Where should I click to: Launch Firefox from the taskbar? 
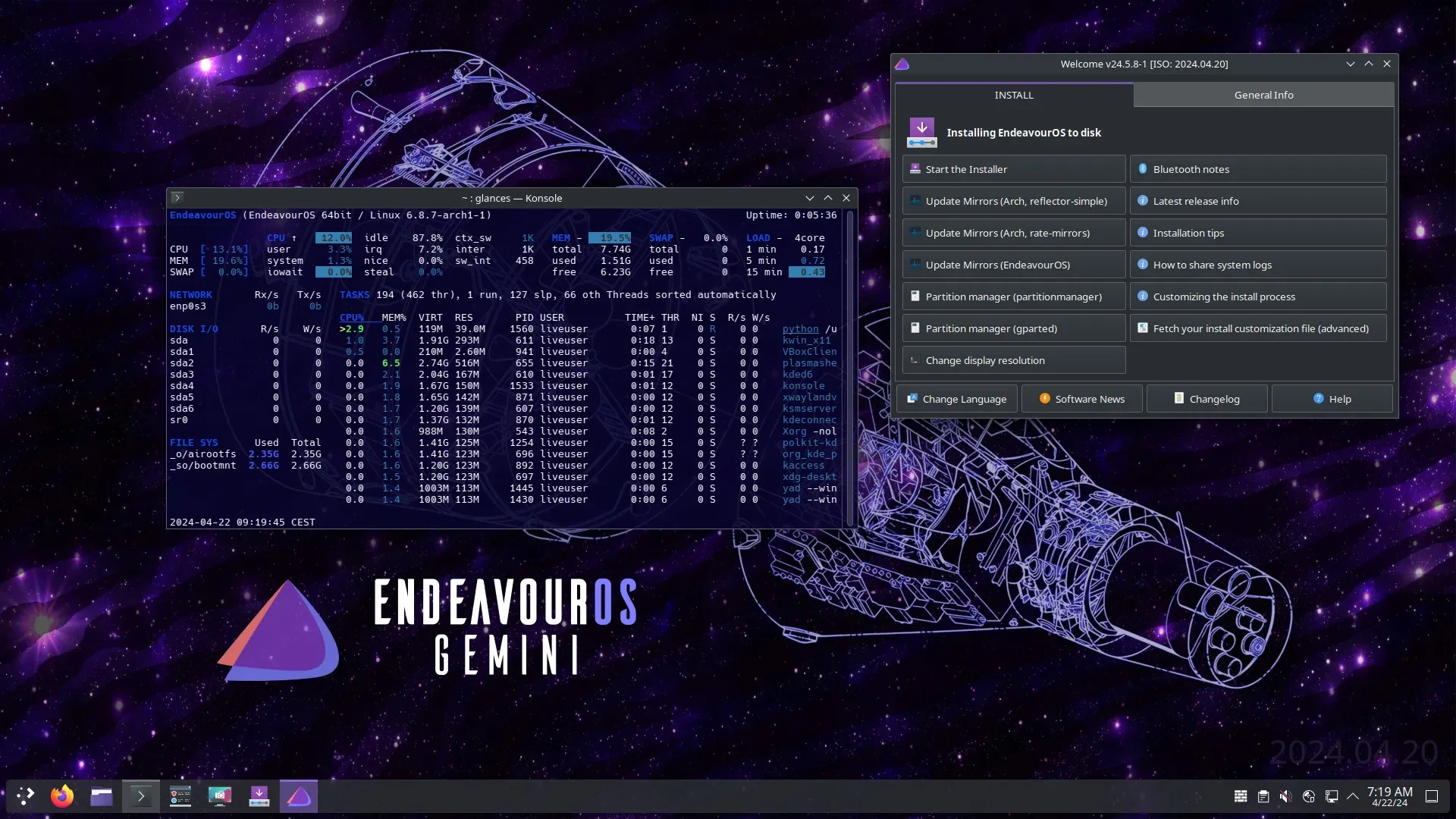tap(62, 796)
